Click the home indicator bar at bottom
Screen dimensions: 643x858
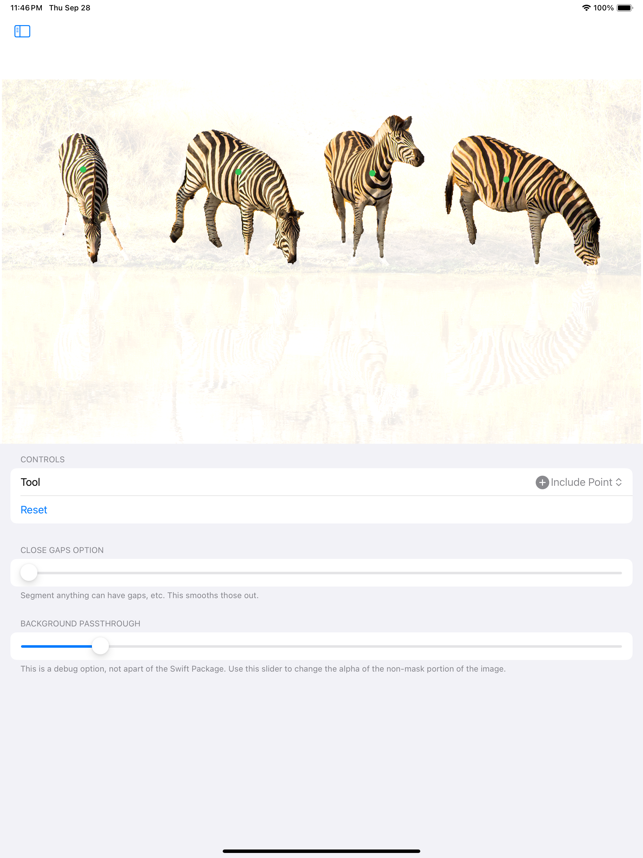point(321,851)
